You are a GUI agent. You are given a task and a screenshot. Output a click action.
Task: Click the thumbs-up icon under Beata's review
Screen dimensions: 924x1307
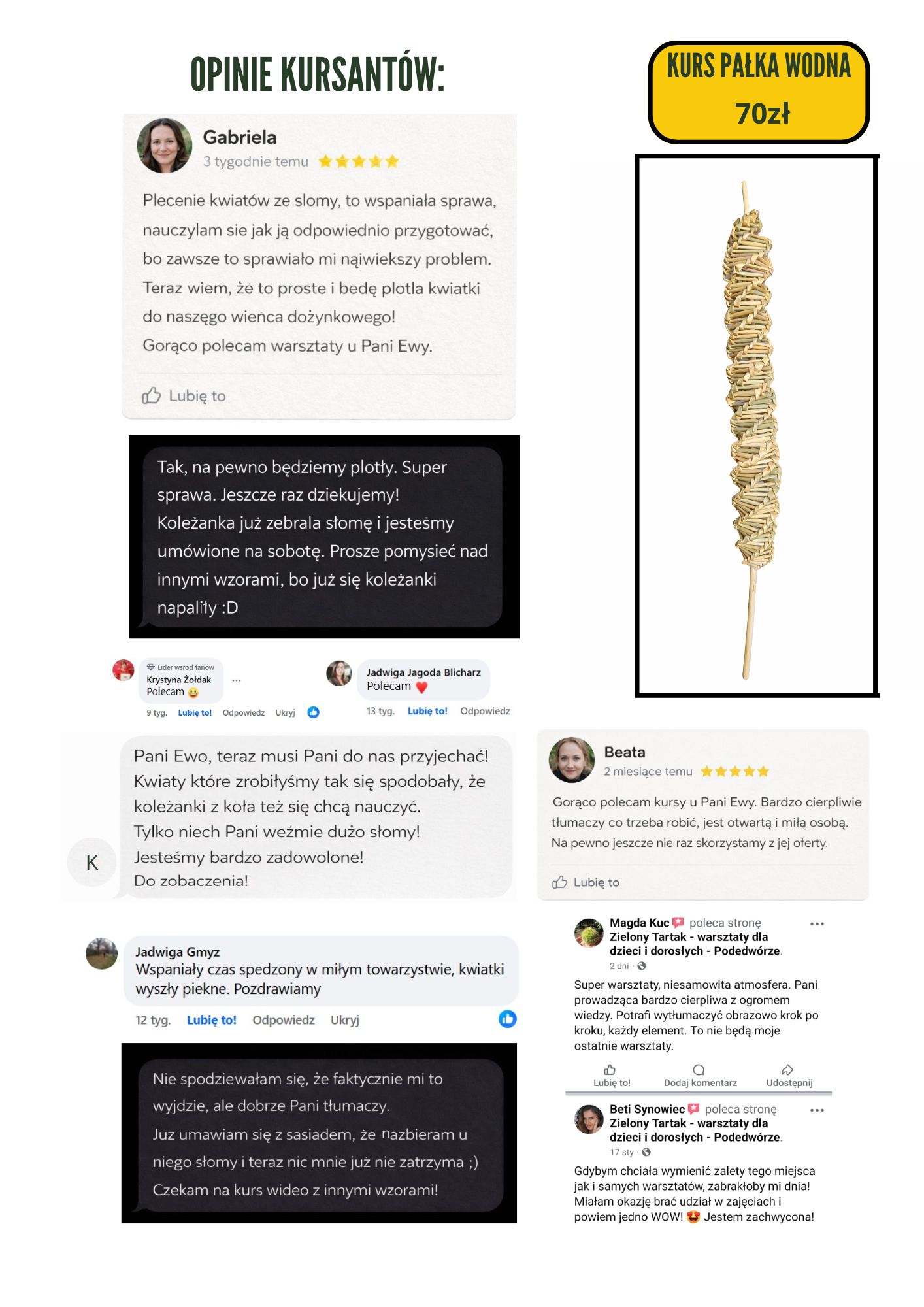559,882
